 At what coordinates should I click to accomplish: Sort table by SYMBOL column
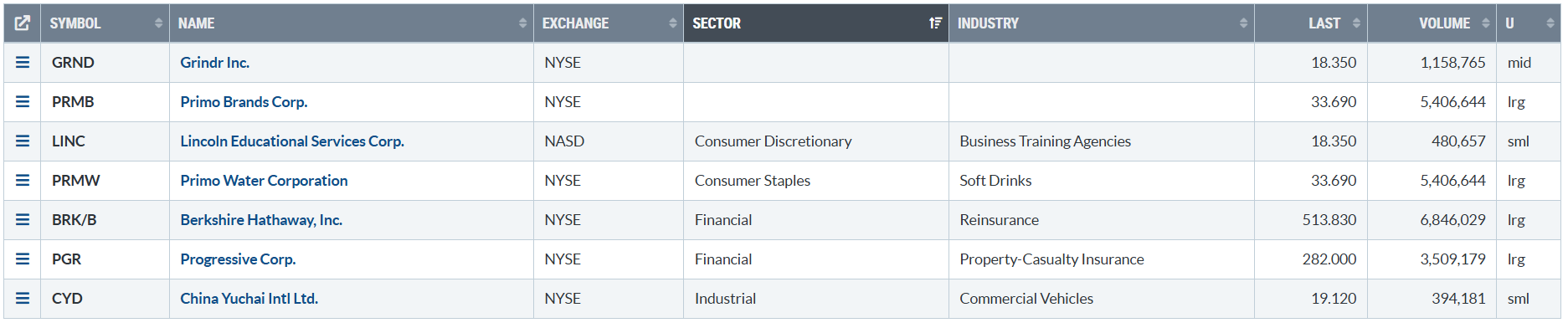coord(105,23)
